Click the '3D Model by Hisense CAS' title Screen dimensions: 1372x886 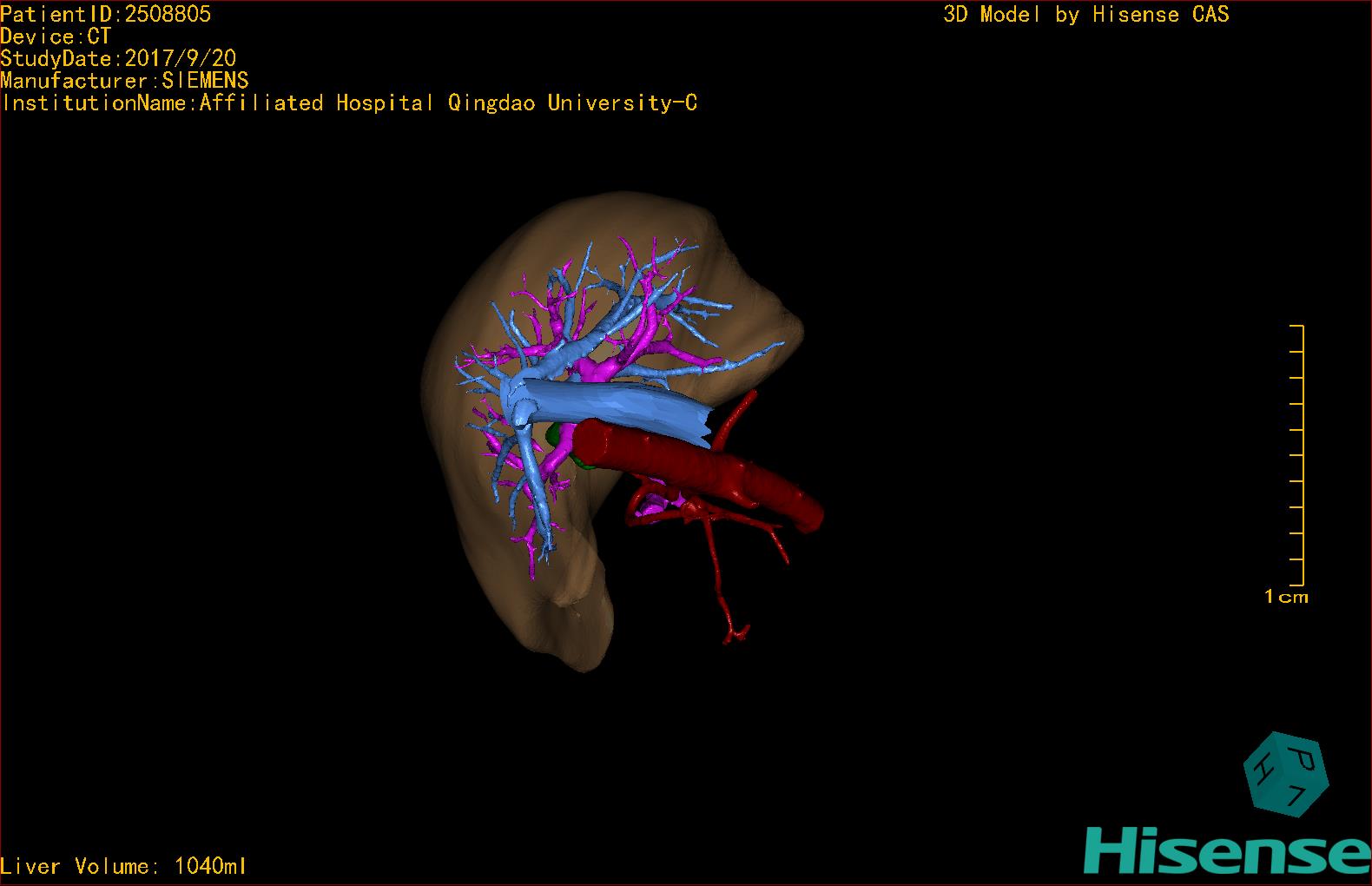click(1085, 14)
